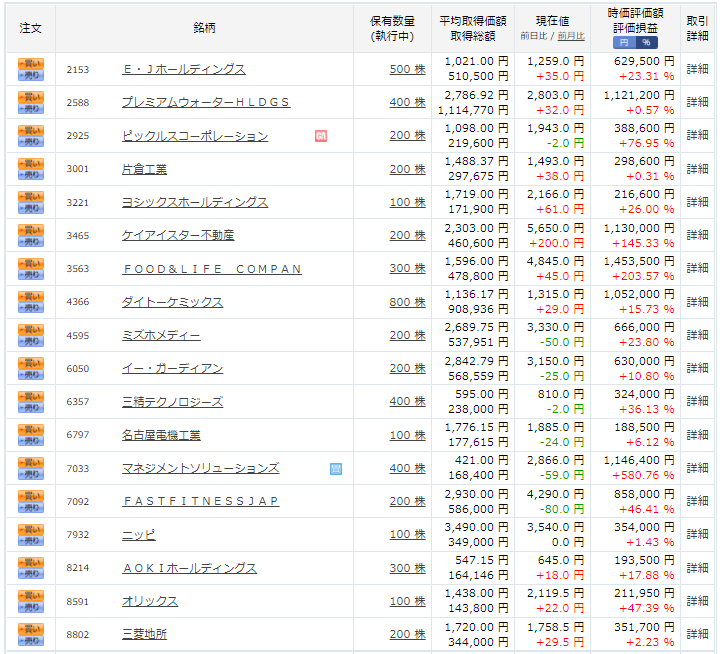Click 300 株 quantity for AOKIホールディングス
Viewport: 726px width, 654px height.
407,568
